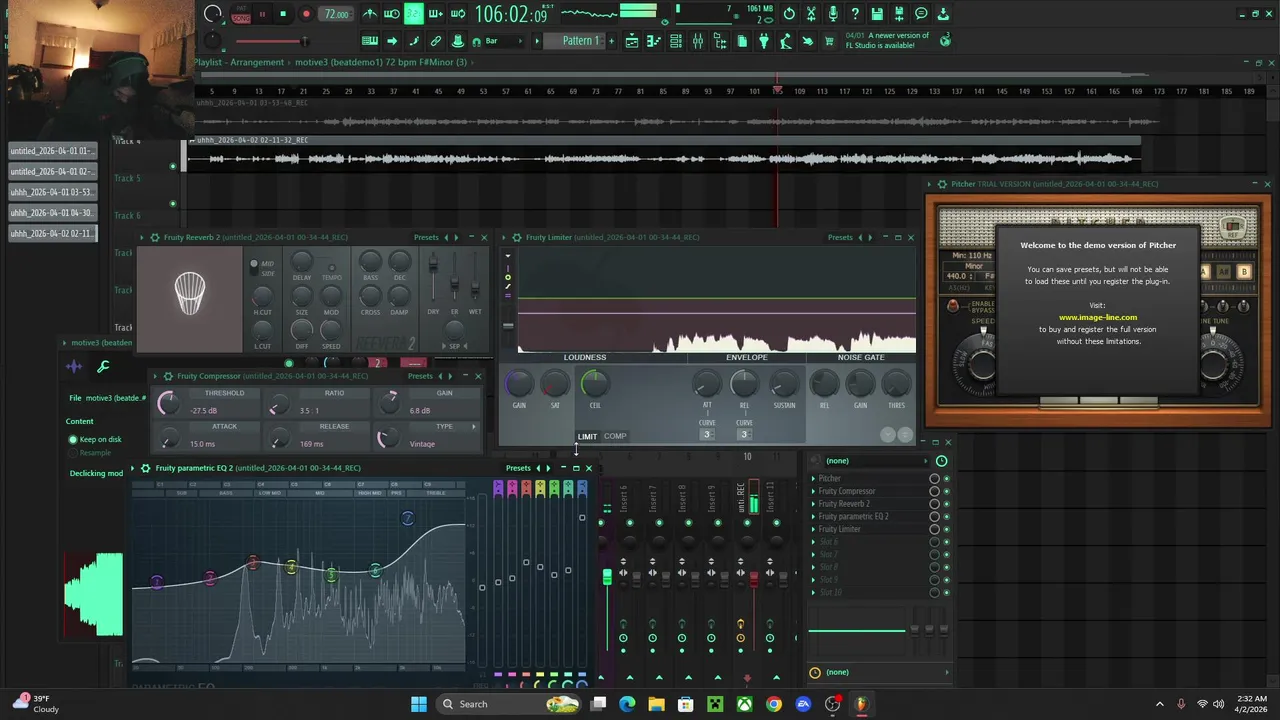Viewport: 1280px width, 720px height.
Task: Click master volume slider in top toolbar
Action: pos(271,41)
